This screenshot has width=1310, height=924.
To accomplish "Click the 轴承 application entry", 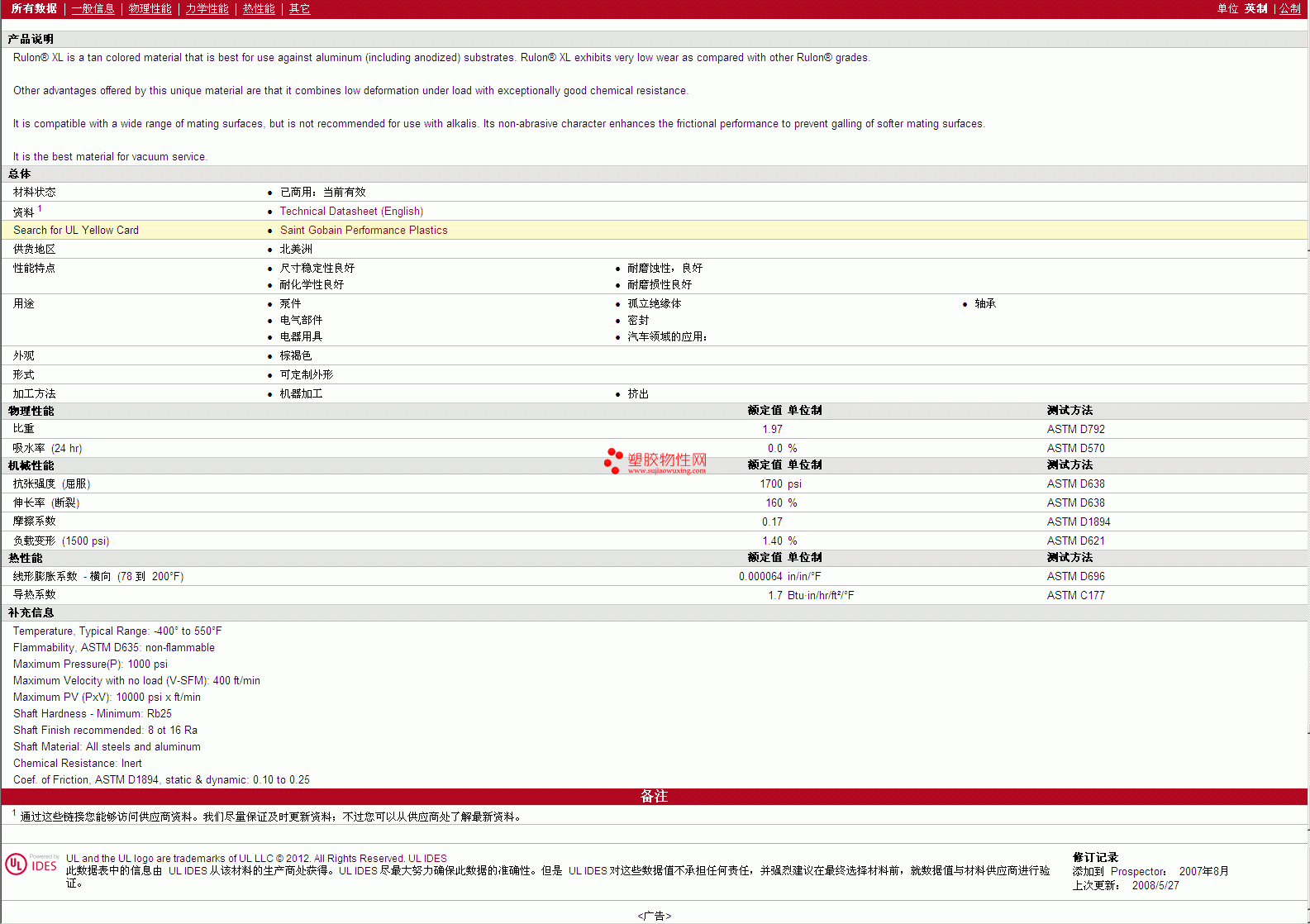I will tap(985, 303).
